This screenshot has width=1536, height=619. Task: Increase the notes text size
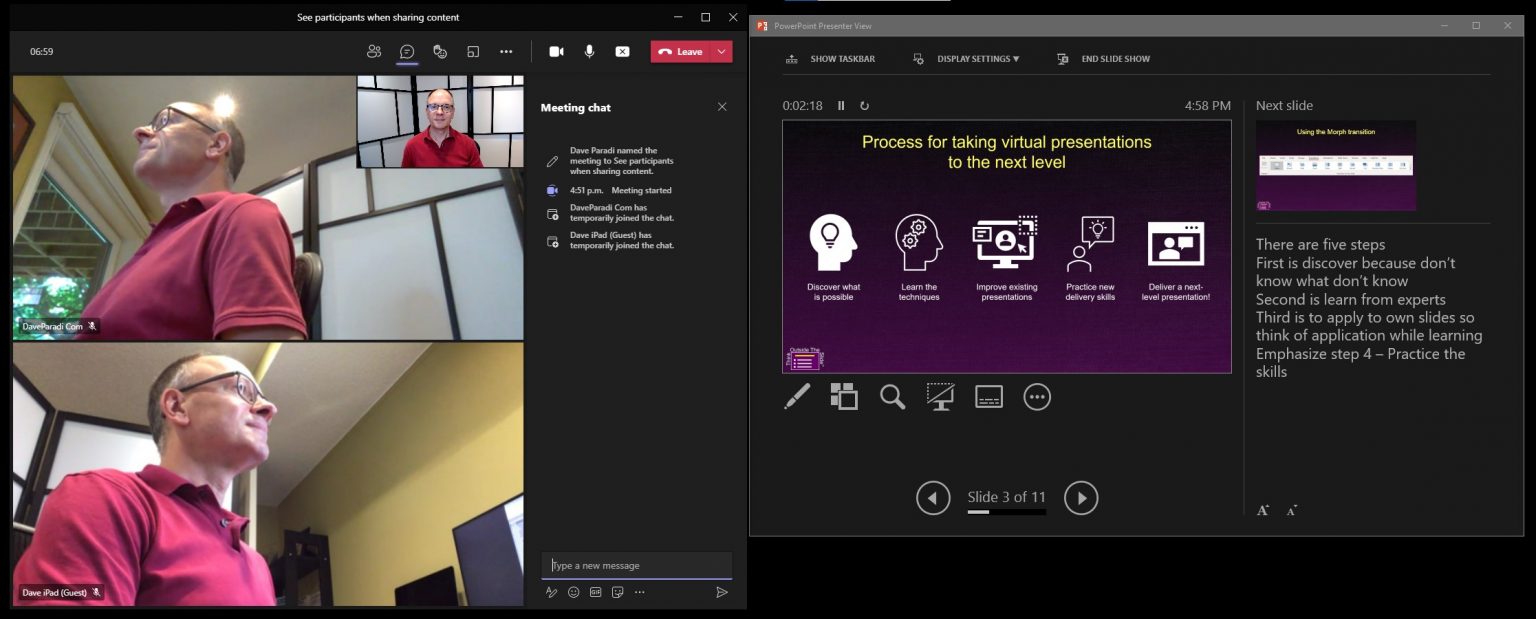pyautogui.click(x=1263, y=510)
